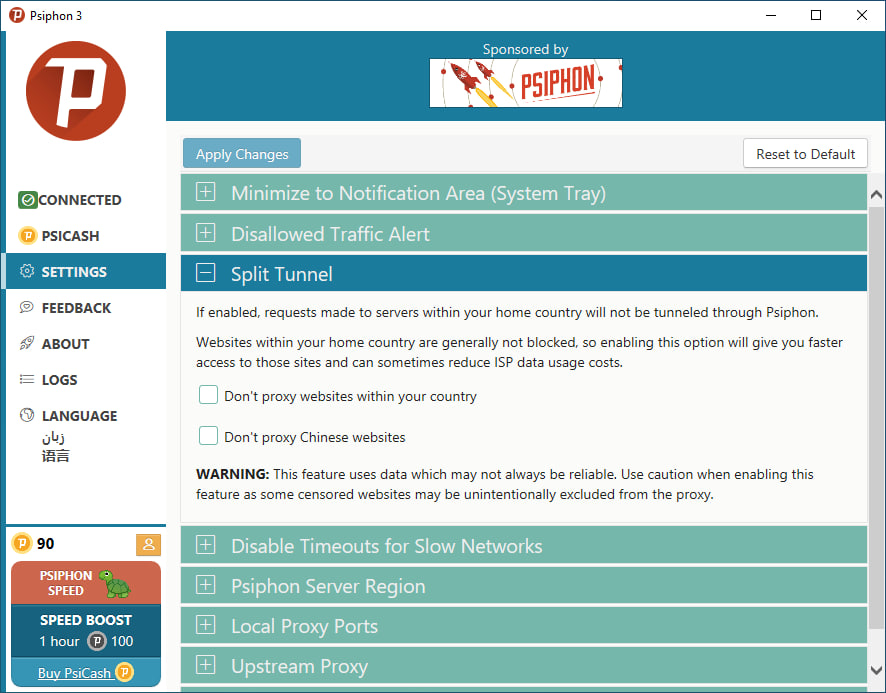Click the Chinese language label 语言
886x693 pixels.
point(55,456)
